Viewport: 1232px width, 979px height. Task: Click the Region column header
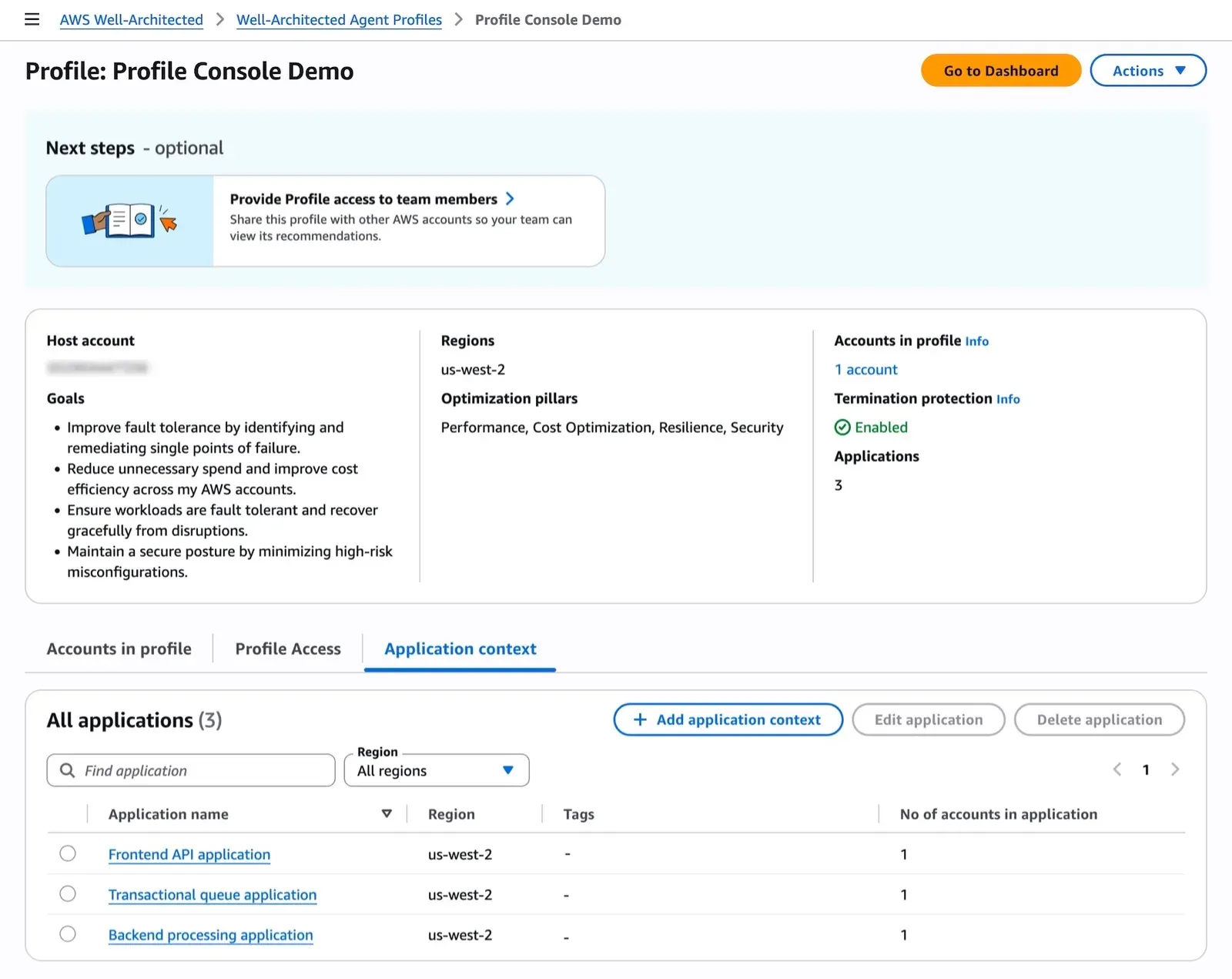(x=451, y=814)
